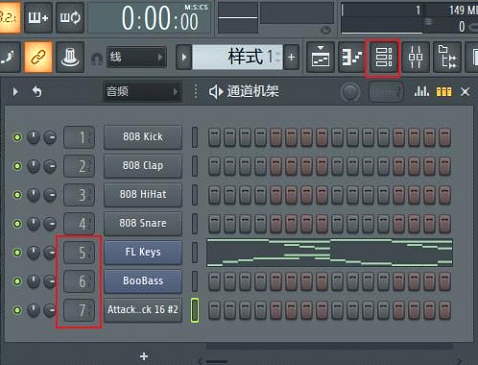Click mixer track number 4 for 808 Snare

[x=79, y=224]
